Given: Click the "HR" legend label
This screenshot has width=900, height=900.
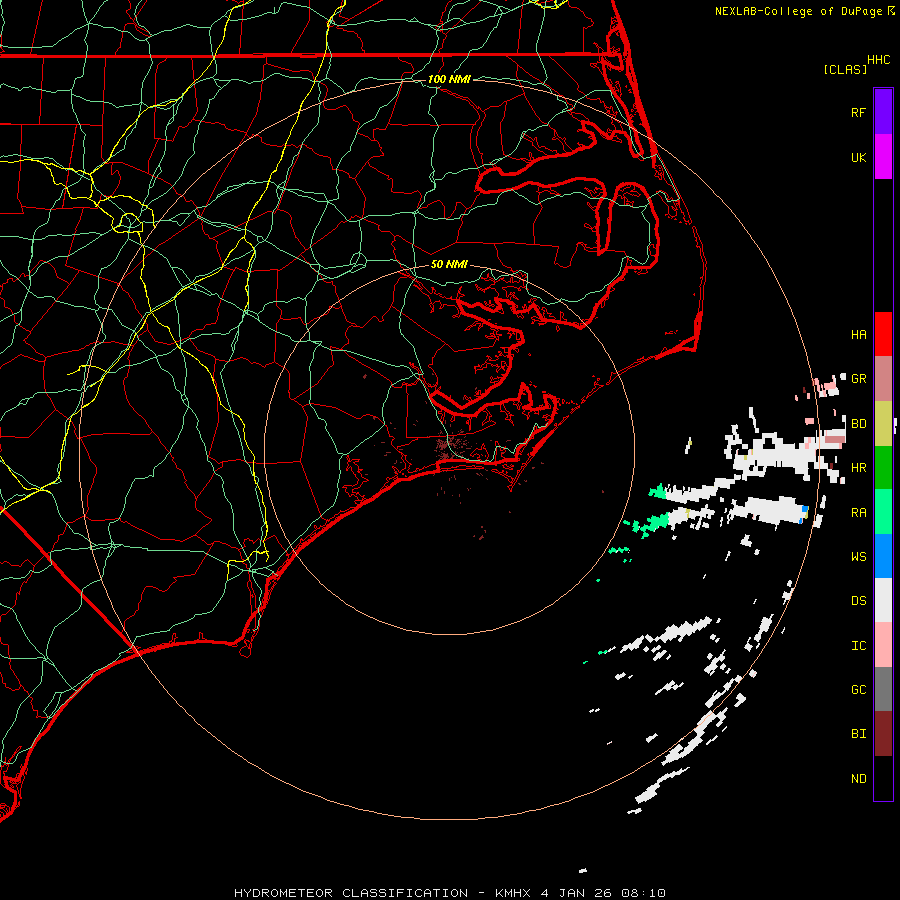Looking at the screenshot, I should (x=859, y=468).
